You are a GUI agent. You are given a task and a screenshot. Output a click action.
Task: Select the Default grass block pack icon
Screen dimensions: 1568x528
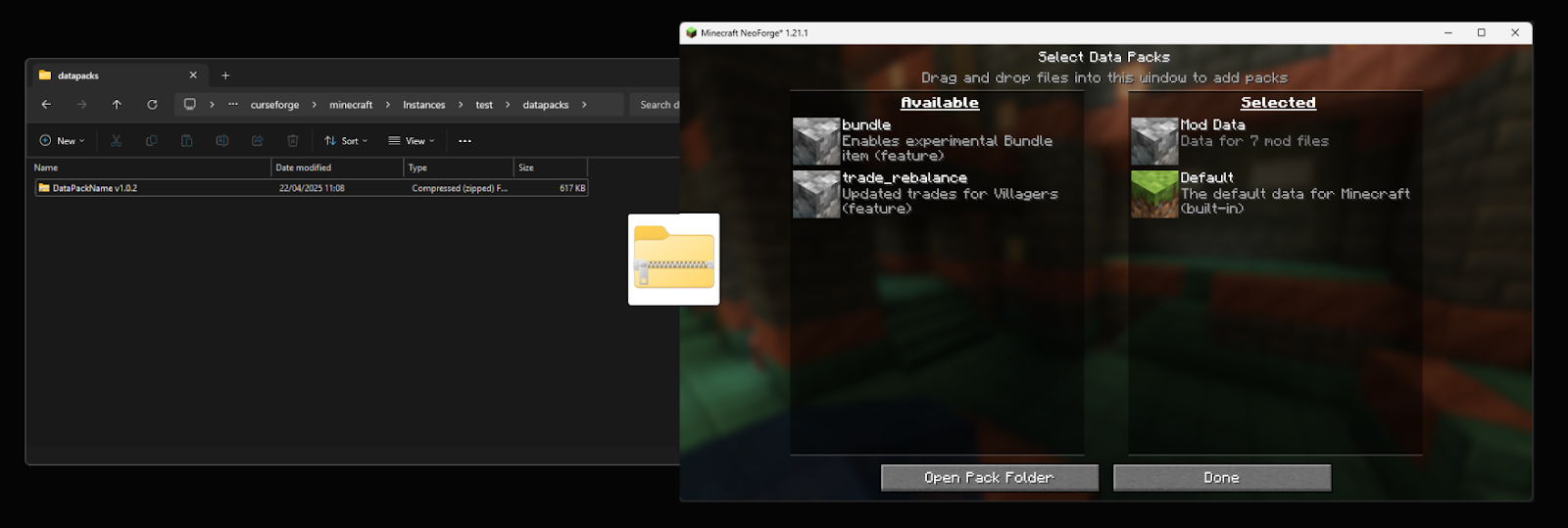point(1154,194)
